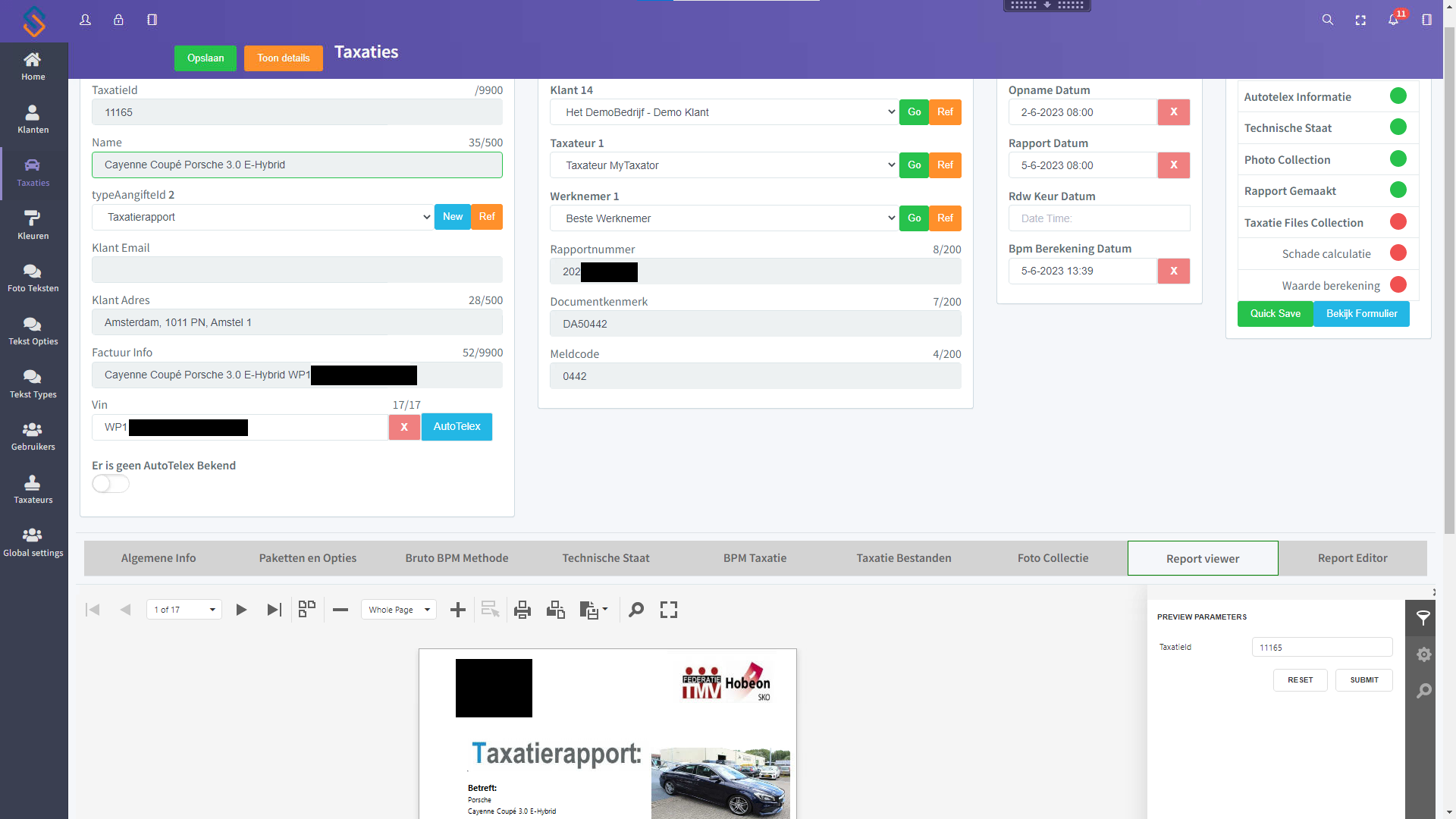Expand Klant dropdown Het DemoBedrijf

tap(724, 112)
